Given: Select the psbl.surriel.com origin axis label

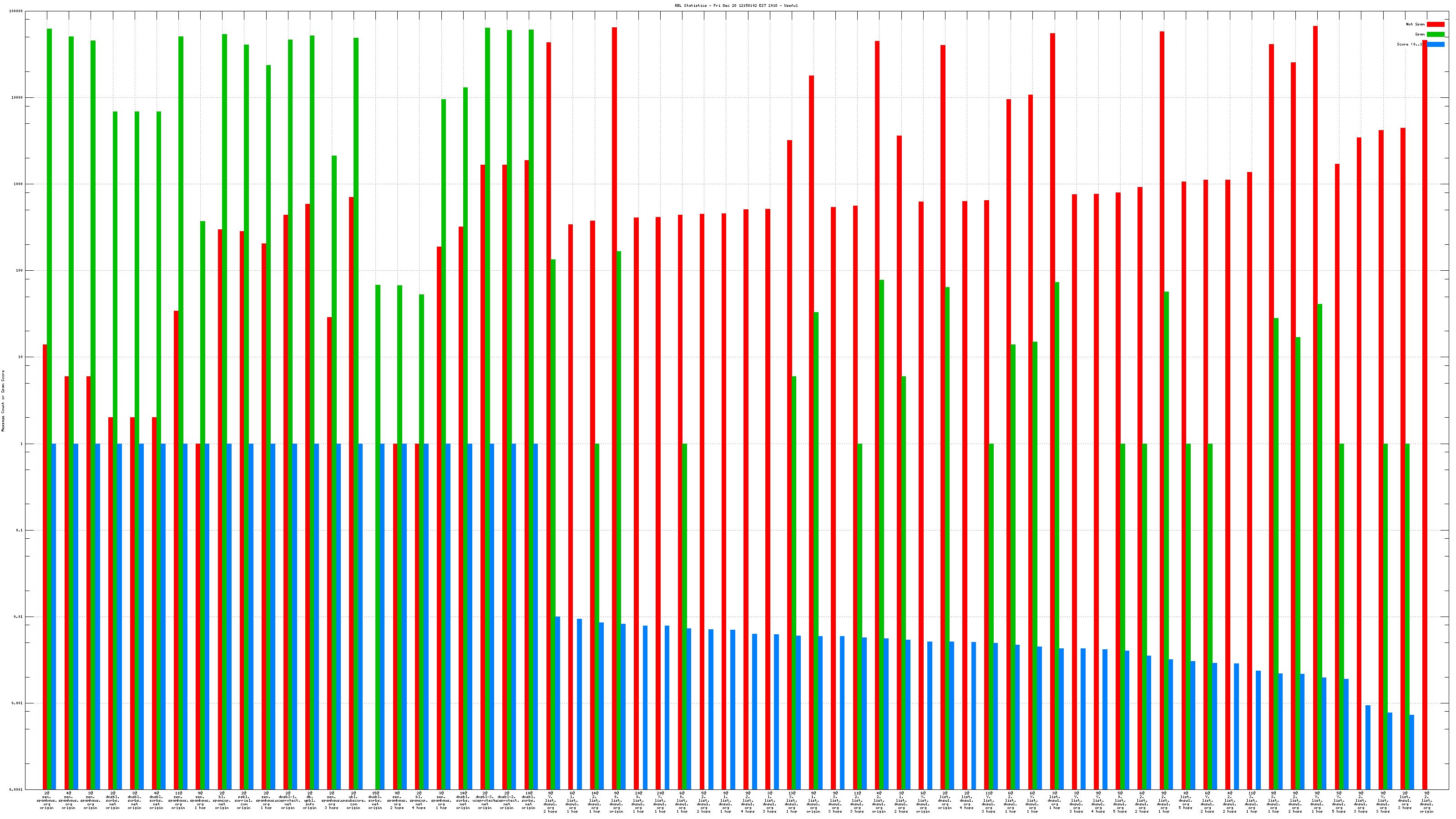Looking at the screenshot, I should pos(243,801).
